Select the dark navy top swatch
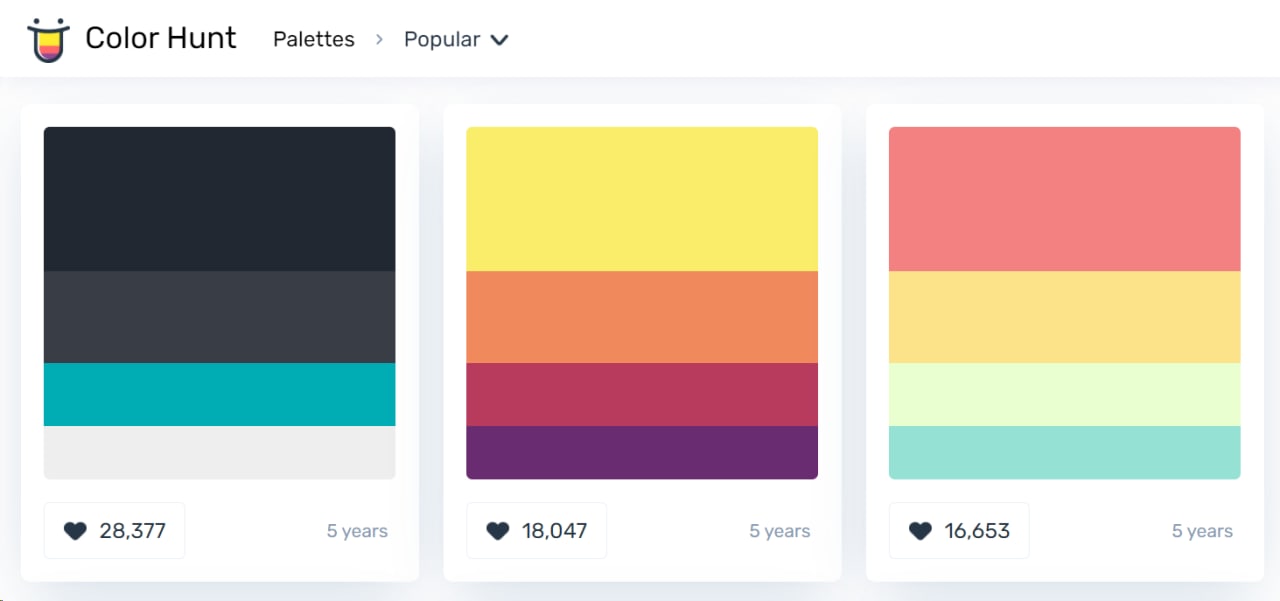 pyautogui.click(x=219, y=198)
